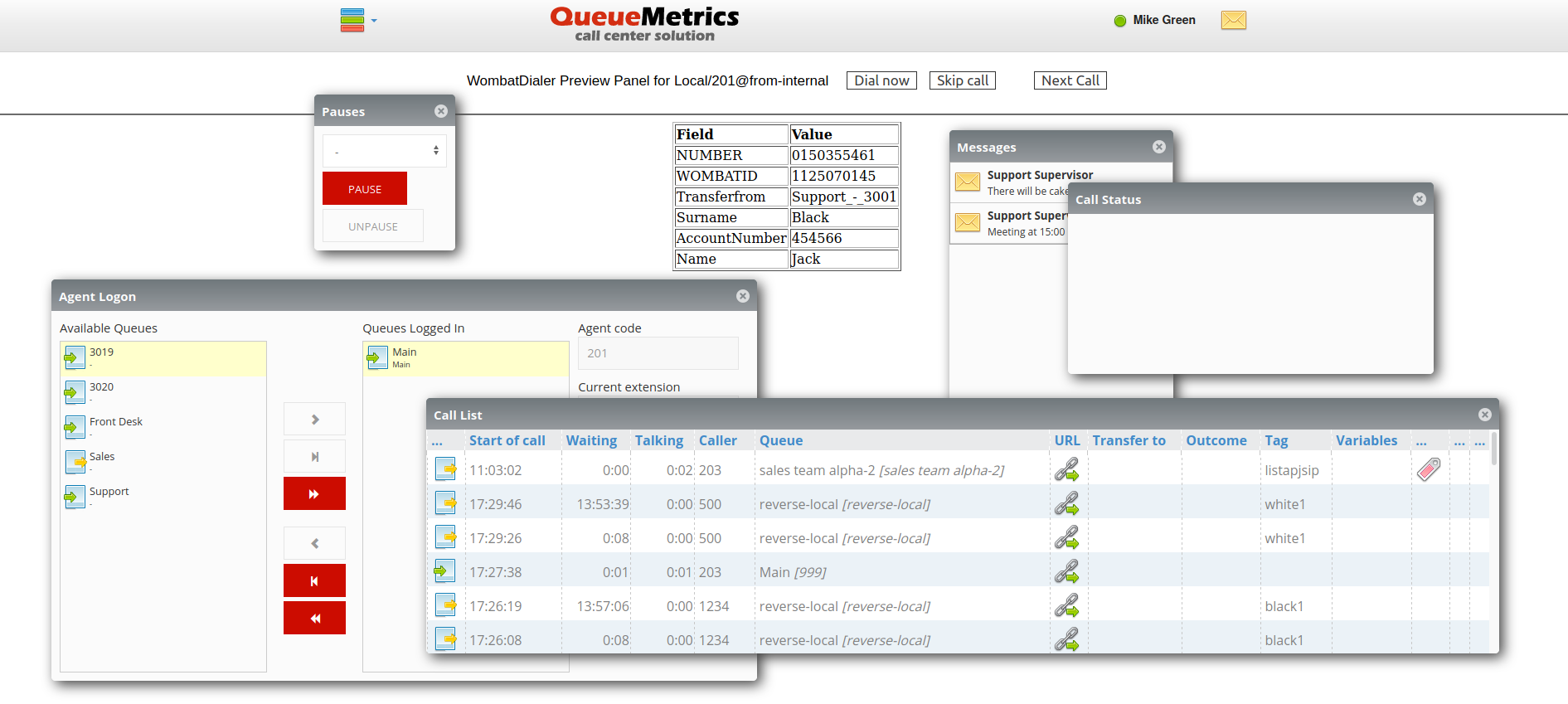Click Next Call button
Viewport: 1568px width, 704px height.
click(1070, 80)
